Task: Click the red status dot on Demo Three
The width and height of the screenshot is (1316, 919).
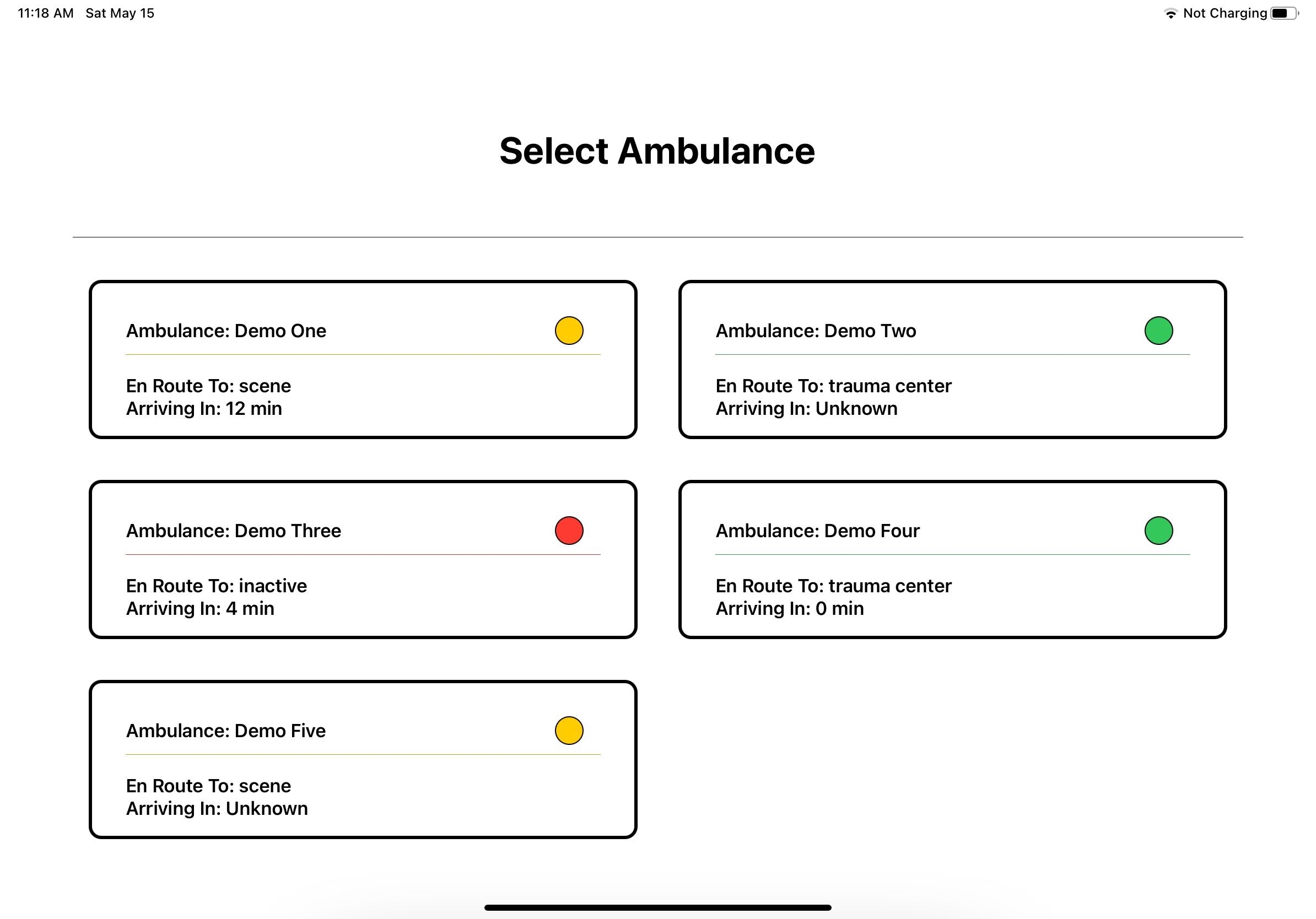Action: pyautogui.click(x=569, y=531)
